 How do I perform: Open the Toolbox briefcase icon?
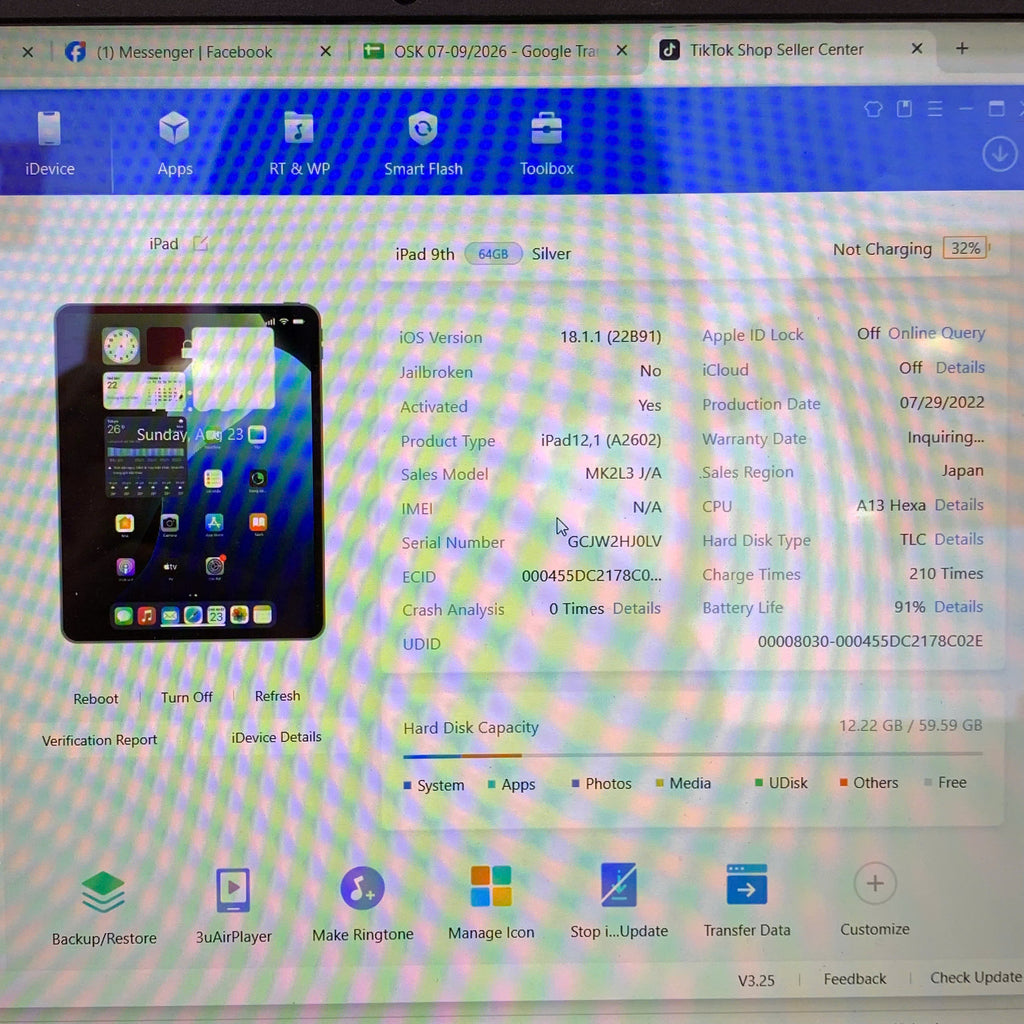pyautogui.click(x=547, y=128)
